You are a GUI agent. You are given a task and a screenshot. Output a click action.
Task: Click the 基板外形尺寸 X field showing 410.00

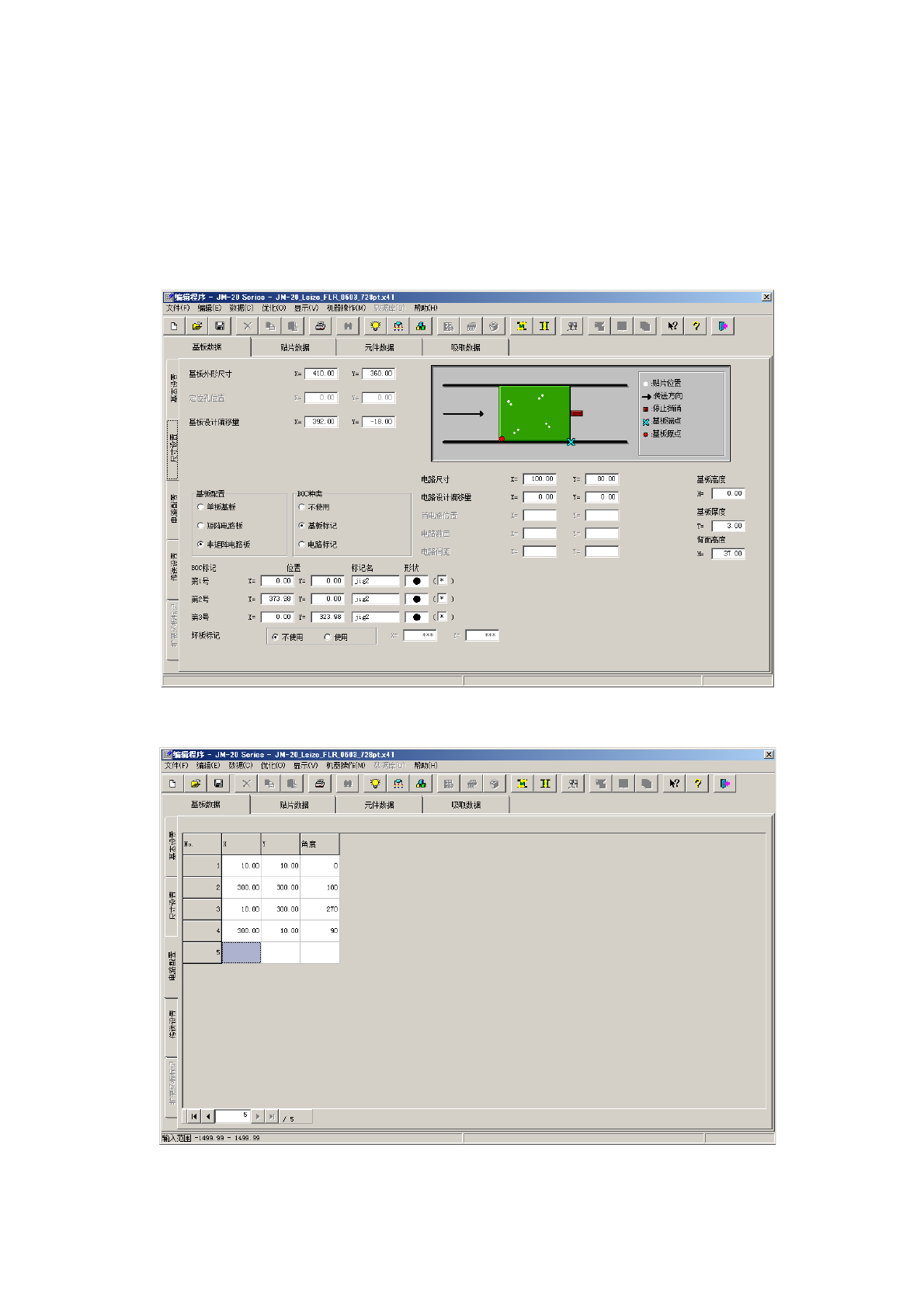point(321,374)
